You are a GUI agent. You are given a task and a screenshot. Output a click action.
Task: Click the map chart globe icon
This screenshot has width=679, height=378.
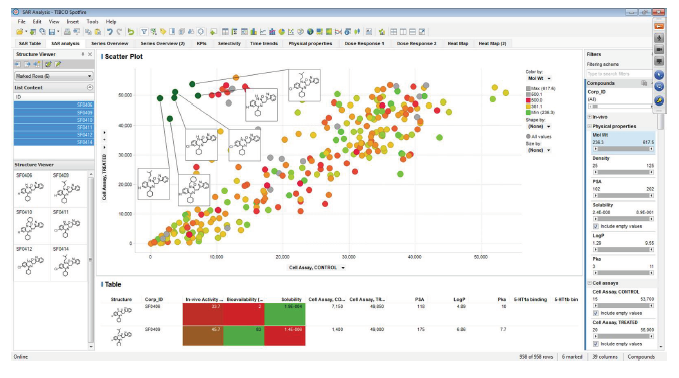[x=310, y=32]
